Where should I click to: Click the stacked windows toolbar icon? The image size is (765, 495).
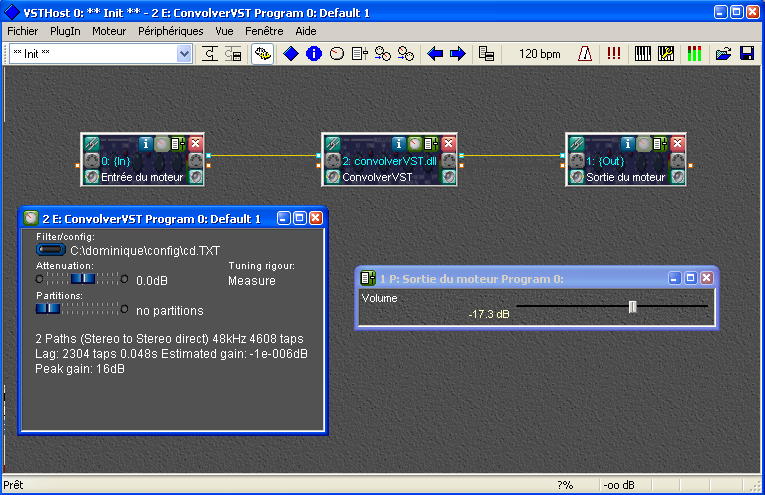[x=486, y=54]
